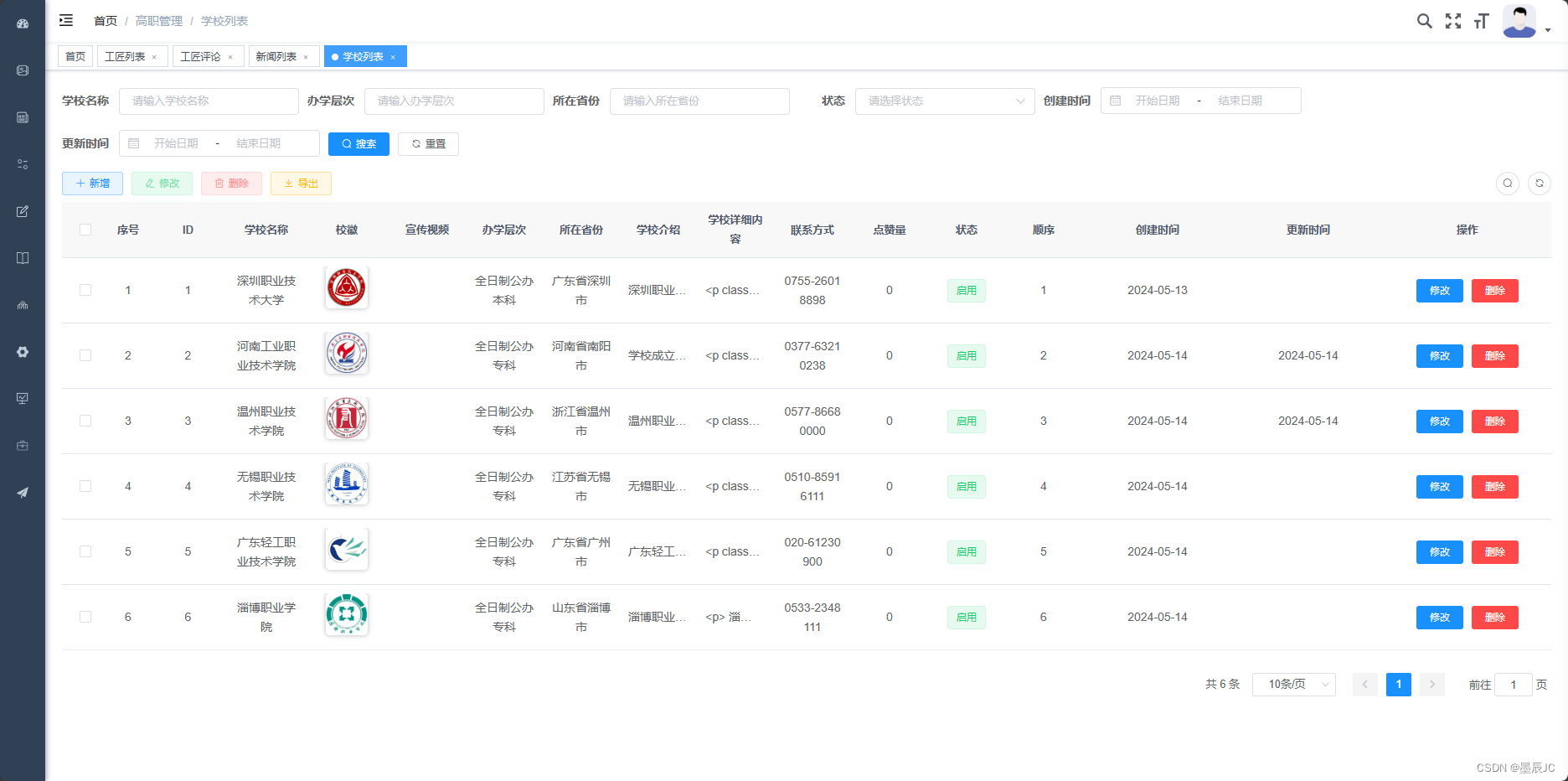Open the 状态 status dropdown
The height and width of the screenshot is (781, 1568).
[x=945, y=101]
